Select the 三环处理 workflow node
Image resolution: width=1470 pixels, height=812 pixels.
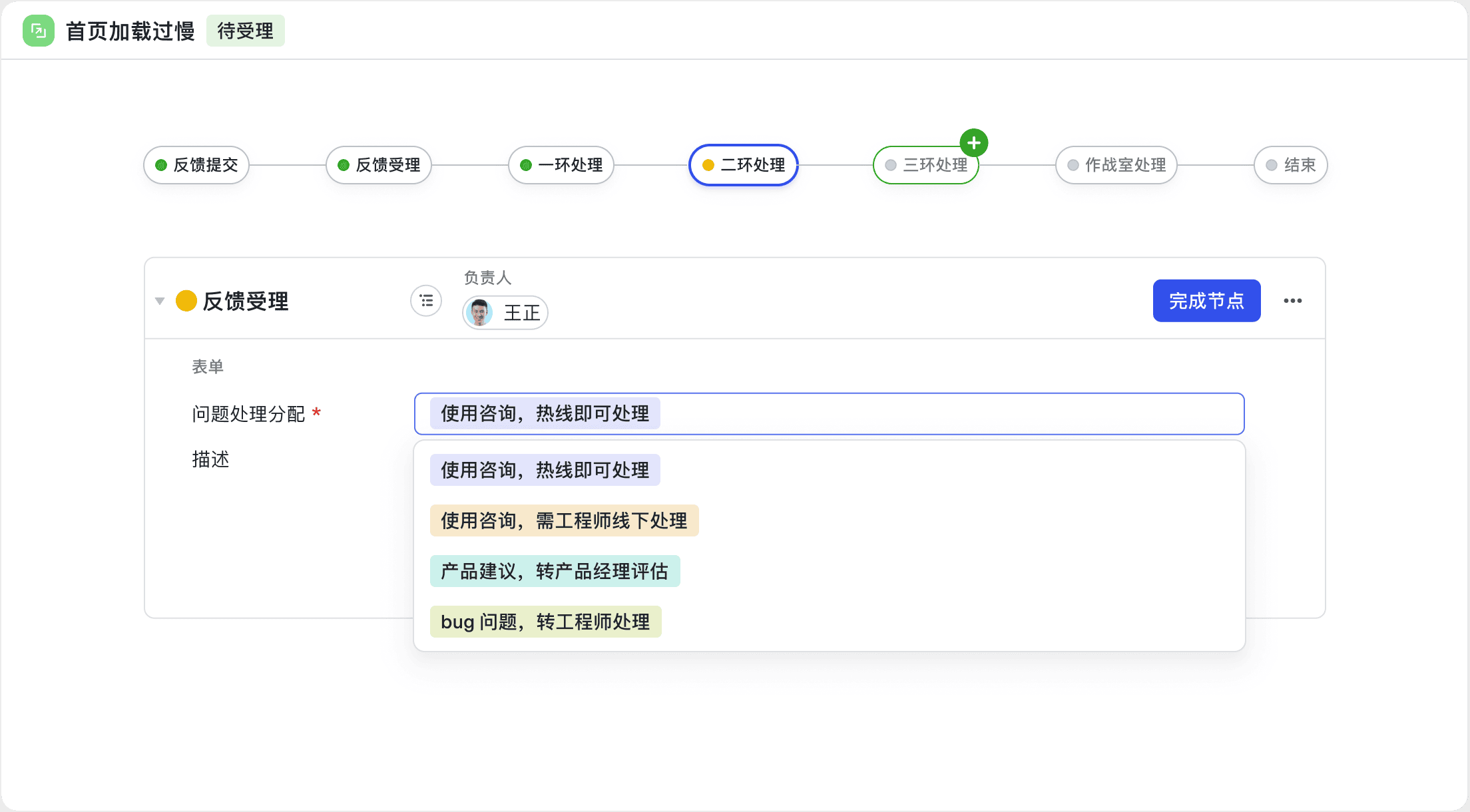[x=926, y=165]
